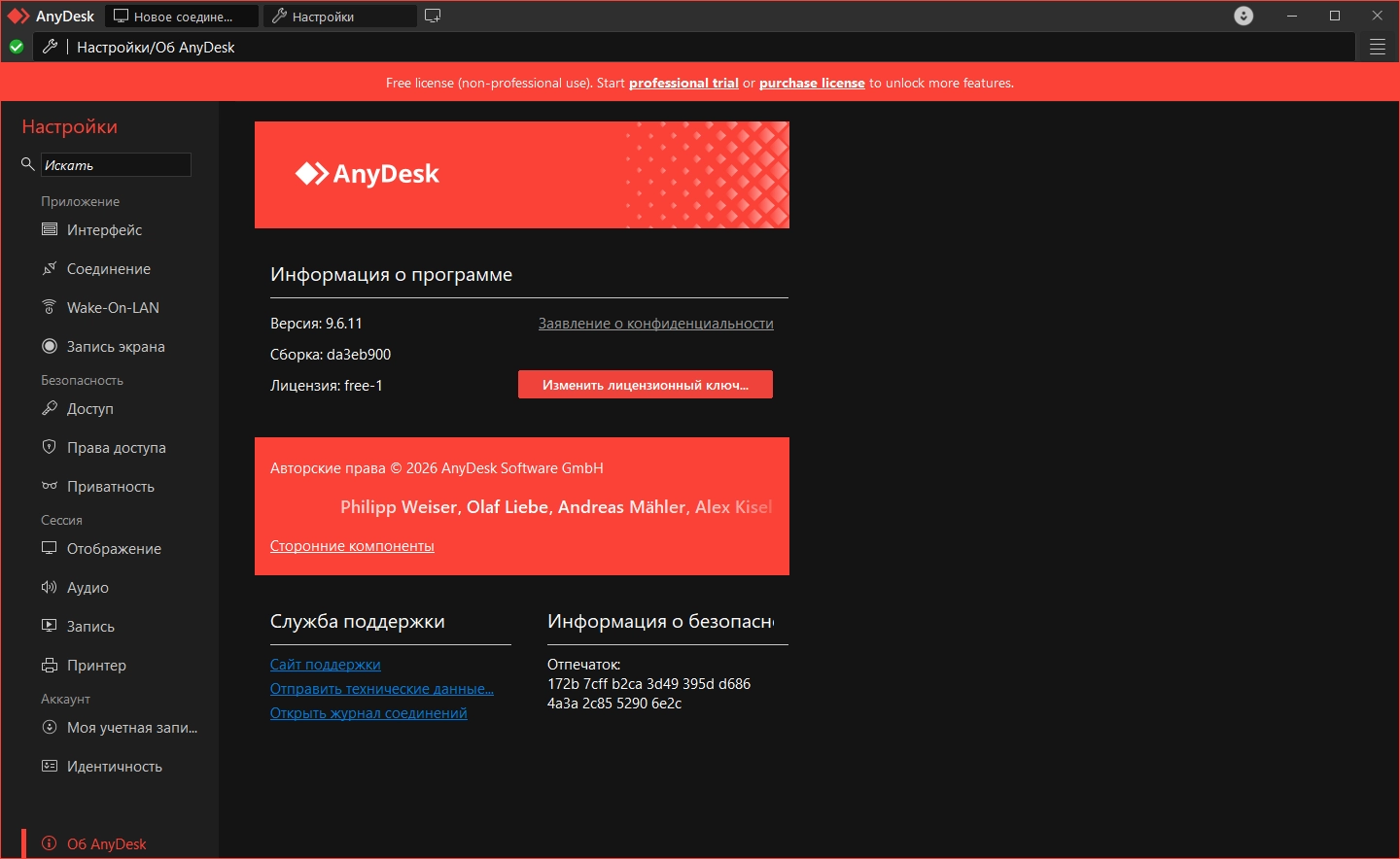1400x859 pixels.
Task: Click the Информация о безопасн... heading
Action: pyautogui.click(x=661, y=622)
